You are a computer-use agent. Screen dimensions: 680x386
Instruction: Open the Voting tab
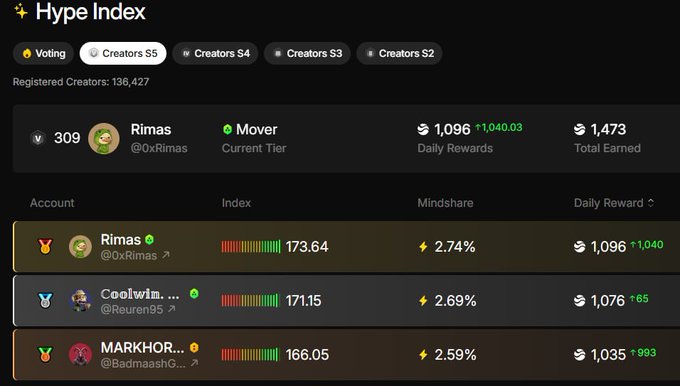coord(43,53)
